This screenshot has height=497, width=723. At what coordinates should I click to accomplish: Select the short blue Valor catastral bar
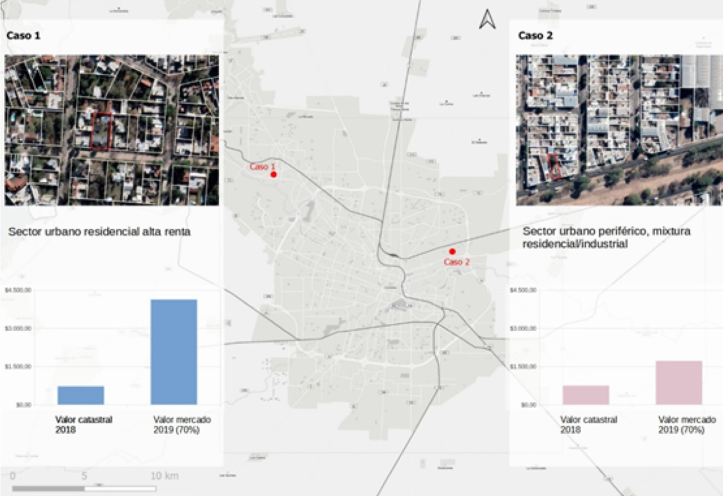80,395
